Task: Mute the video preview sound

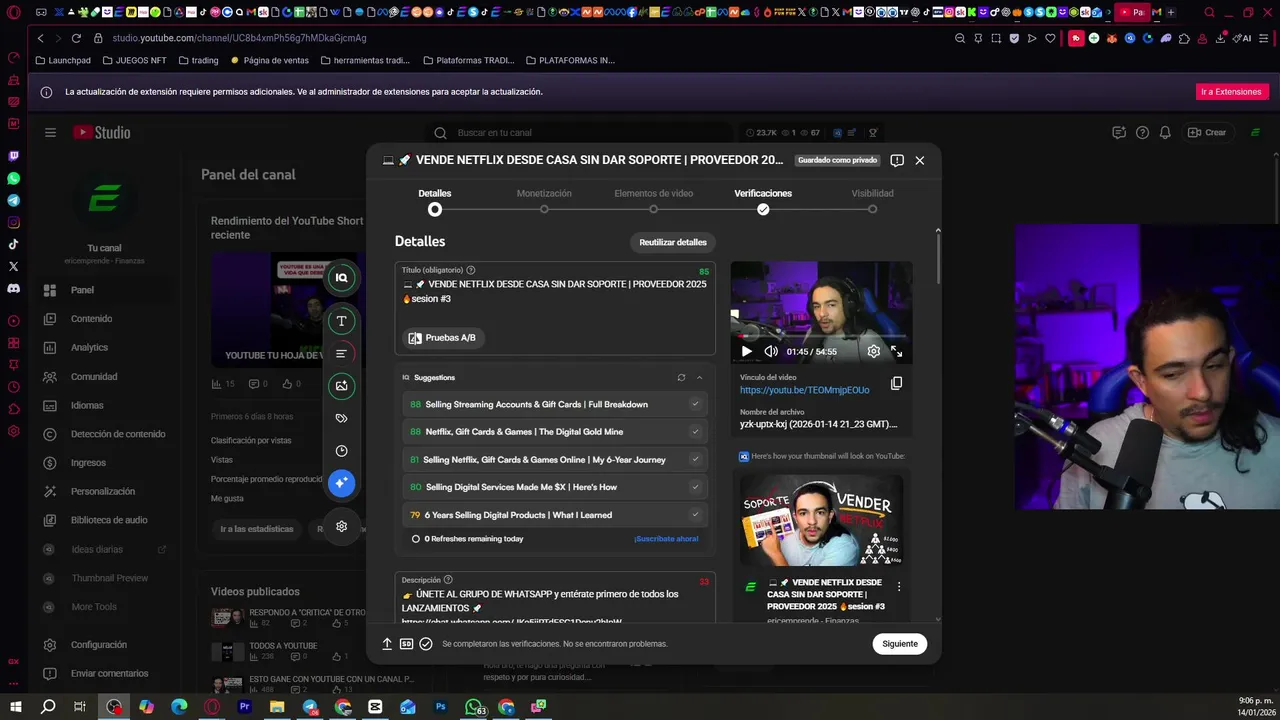Action: pyautogui.click(x=771, y=351)
